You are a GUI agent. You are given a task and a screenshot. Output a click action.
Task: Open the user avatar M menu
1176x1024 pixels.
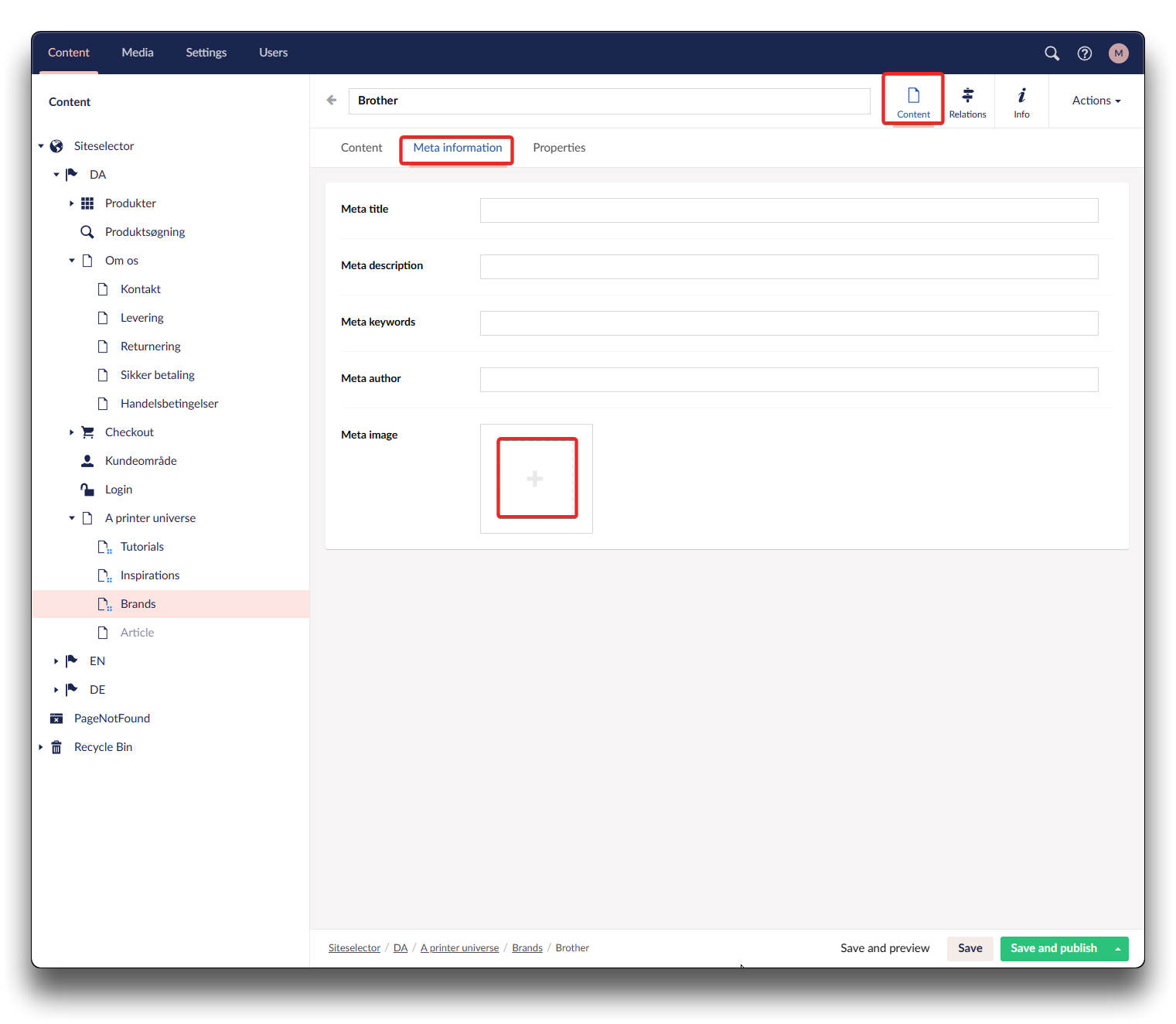coord(1118,53)
